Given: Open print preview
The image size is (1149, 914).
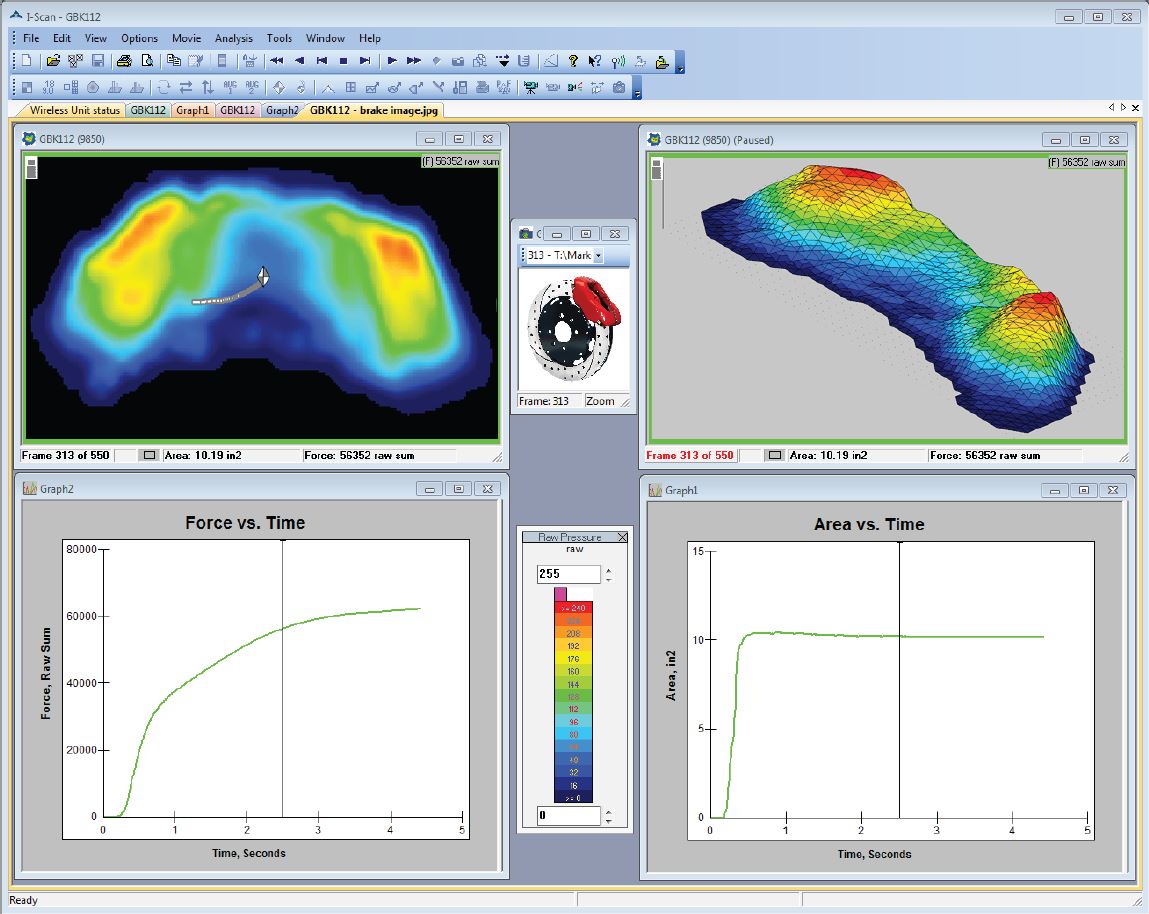Looking at the screenshot, I should 146,60.
